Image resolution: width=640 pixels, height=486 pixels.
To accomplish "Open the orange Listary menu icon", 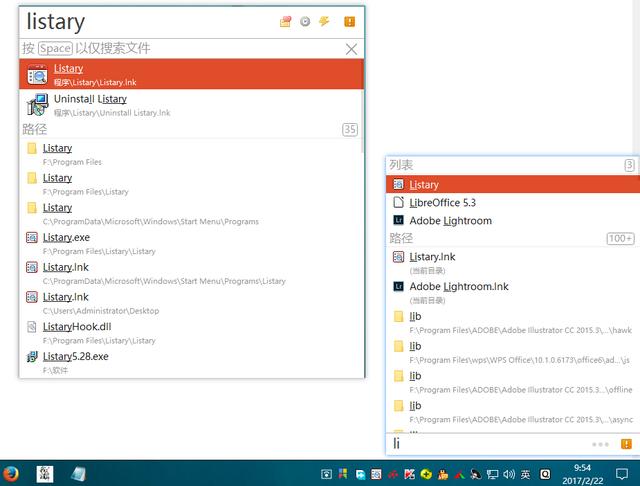I will tap(349, 21).
